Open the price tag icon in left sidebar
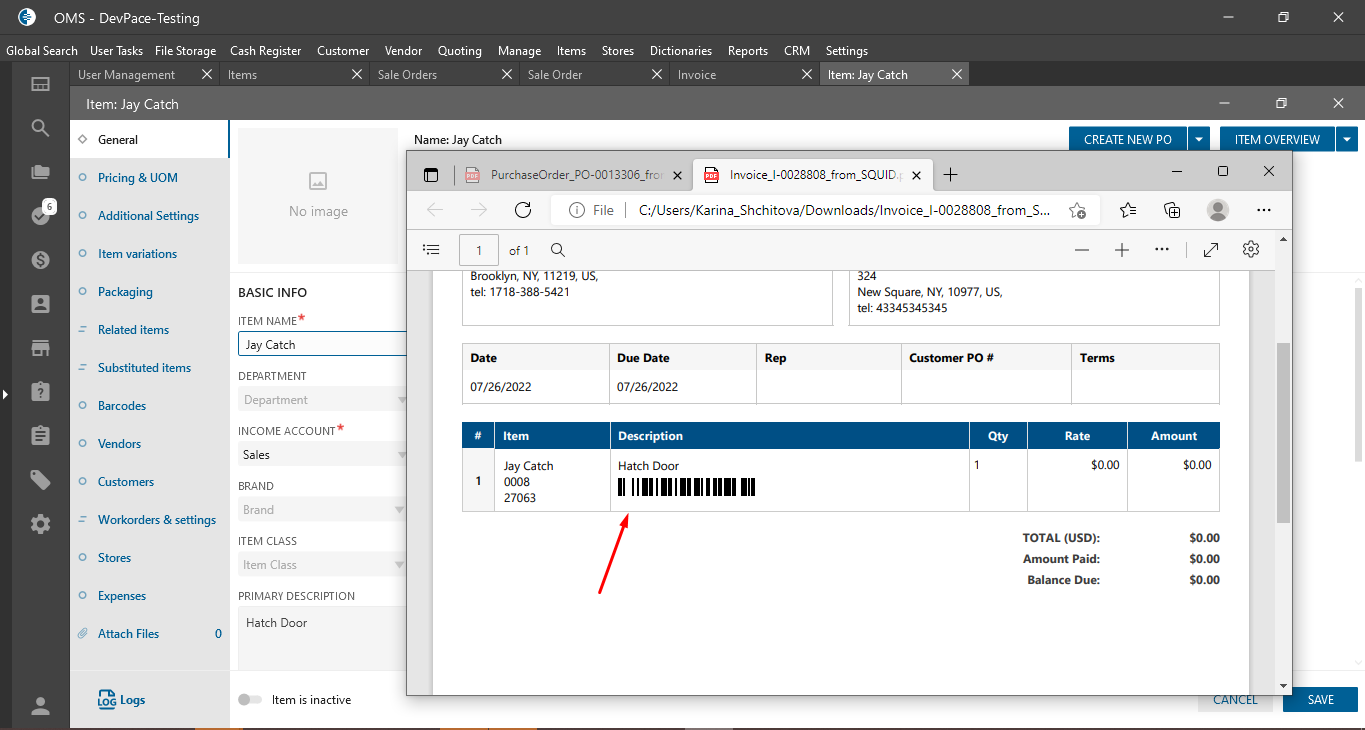Viewport: 1365px width, 730px height. [x=40, y=480]
